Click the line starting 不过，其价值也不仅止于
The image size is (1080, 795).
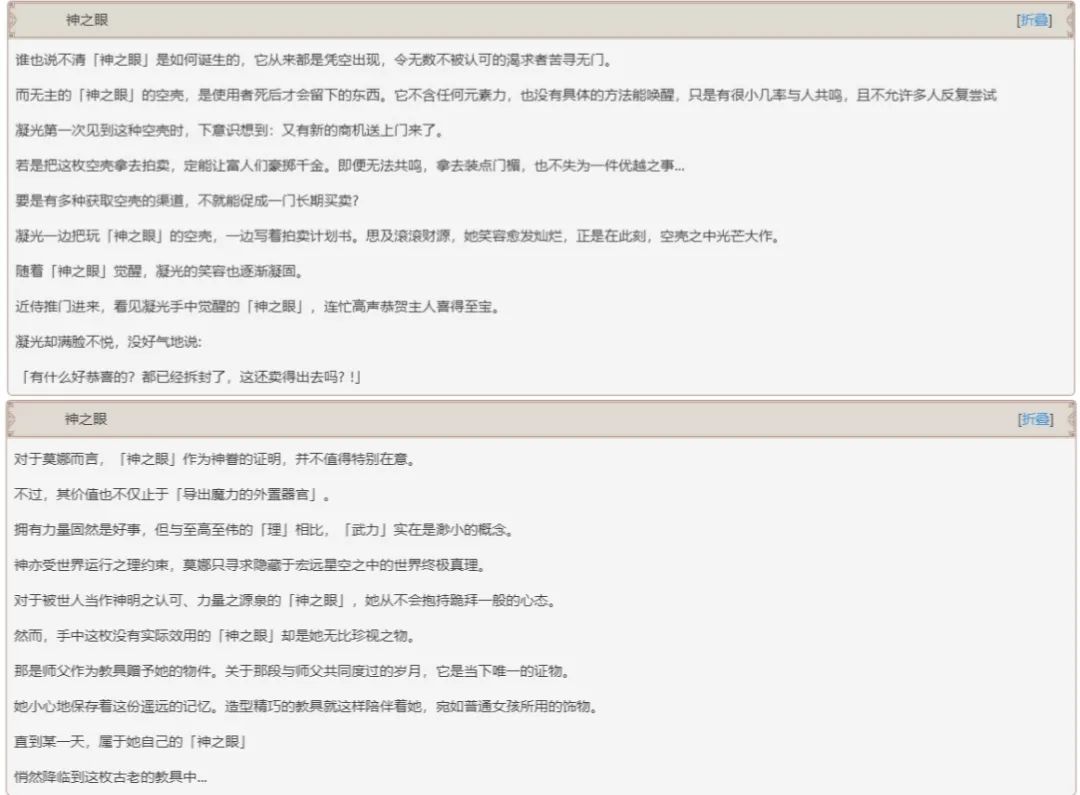click(172, 495)
